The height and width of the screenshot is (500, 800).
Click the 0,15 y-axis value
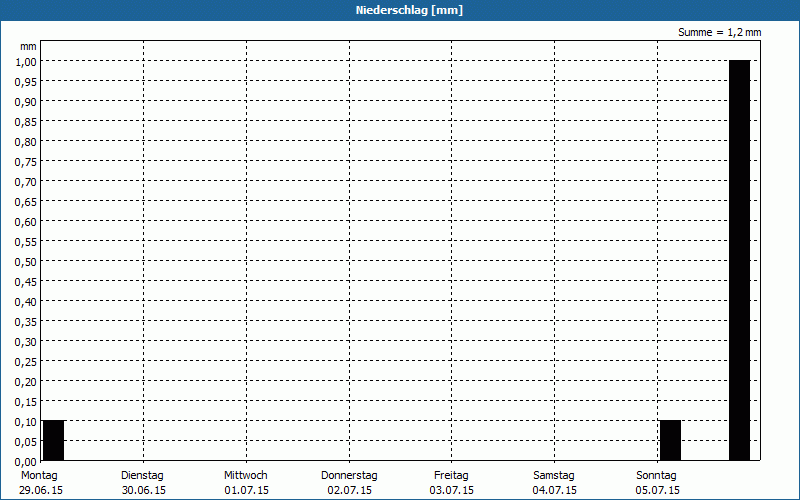pyautogui.click(x=26, y=402)
